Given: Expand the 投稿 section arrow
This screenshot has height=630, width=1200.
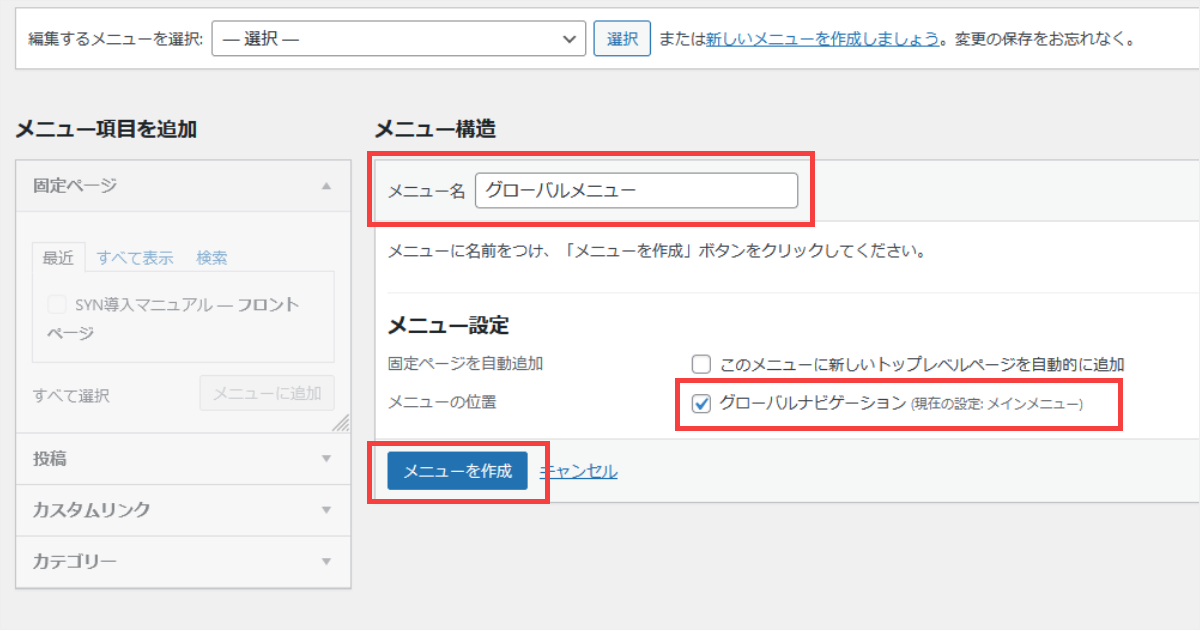Looking at the screenshot, I should [325, 459].
